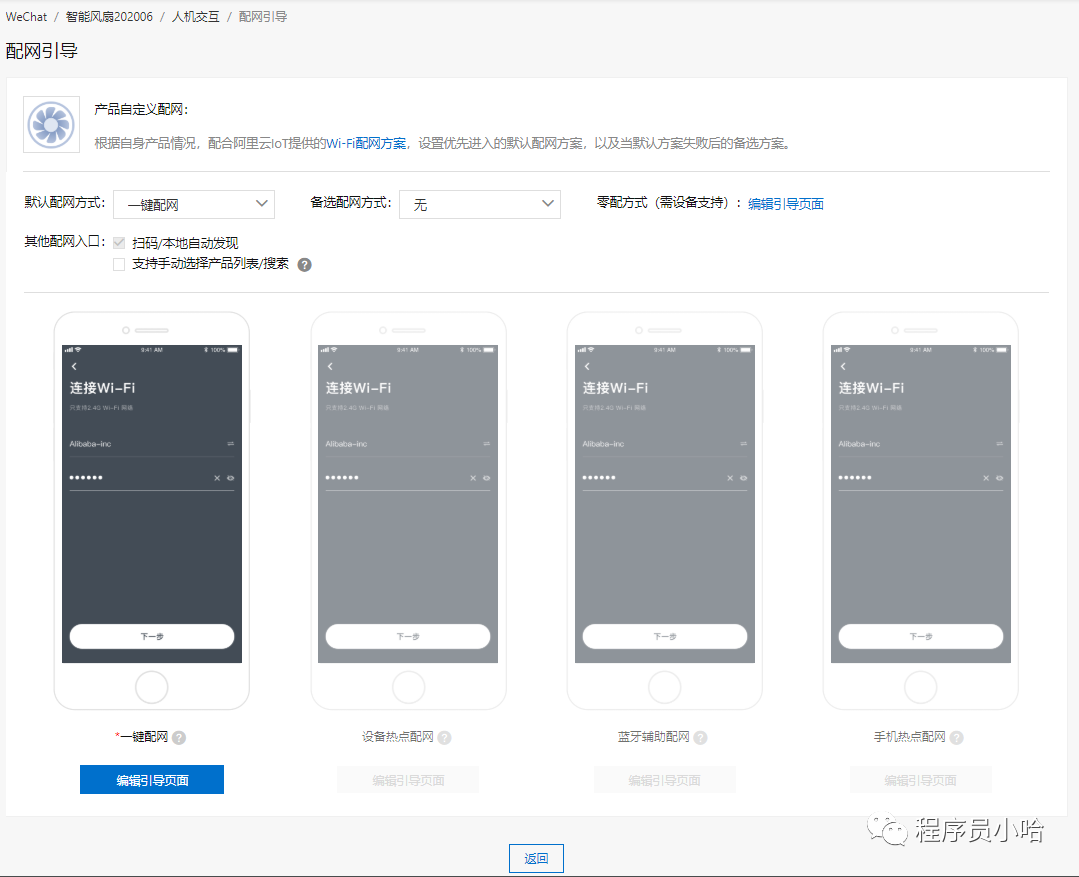
Task: Toggle 扫码/本地自动发现 checkbox
Action: click(x=119, y=243)
